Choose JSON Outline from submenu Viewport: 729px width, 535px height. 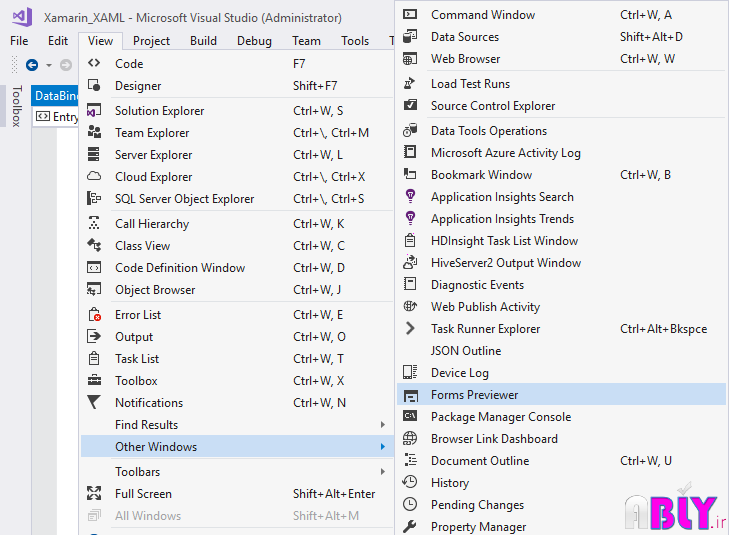point(561,350)
